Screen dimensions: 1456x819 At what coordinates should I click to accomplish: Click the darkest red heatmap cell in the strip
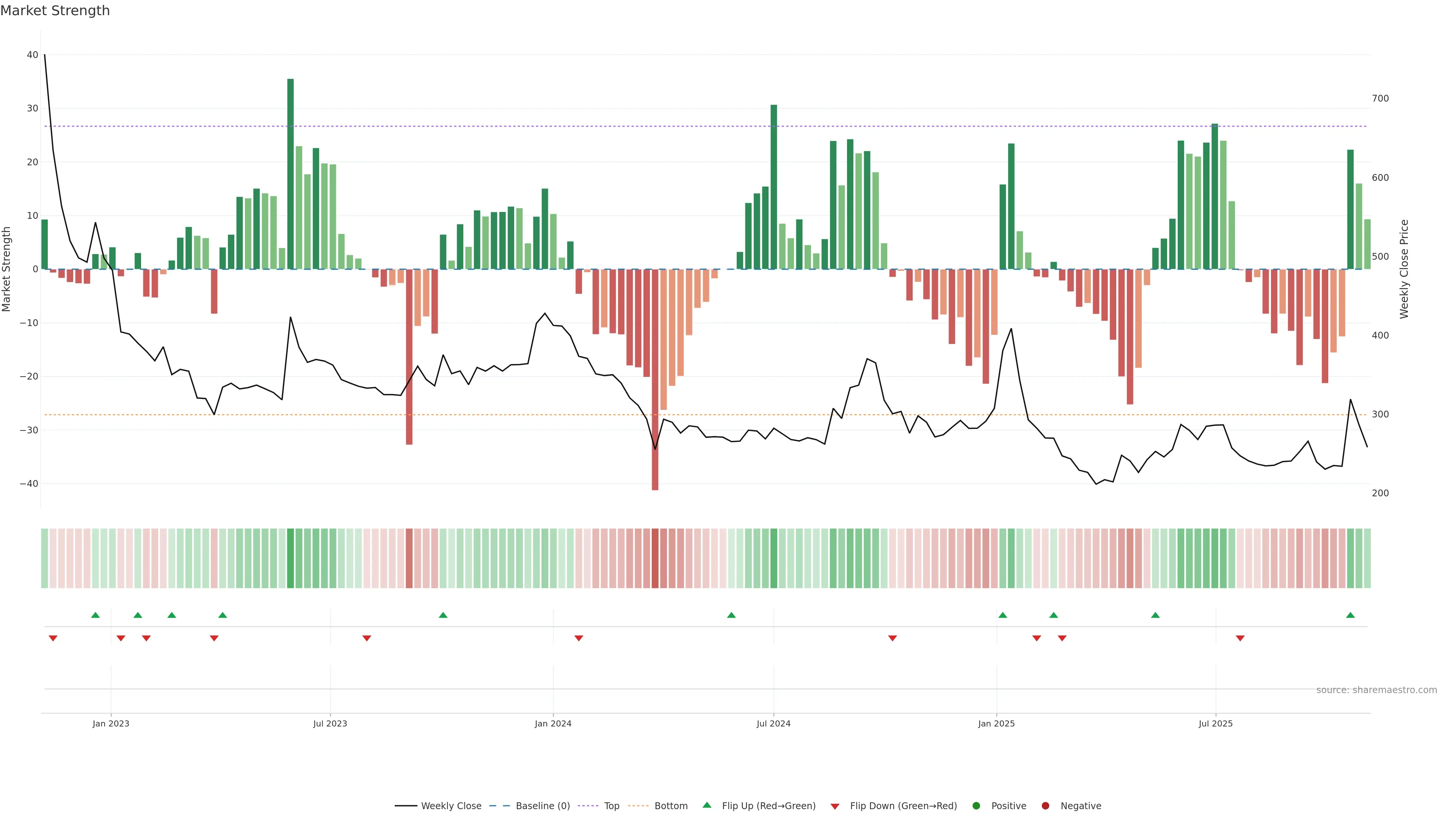click(x=655, y=559)
